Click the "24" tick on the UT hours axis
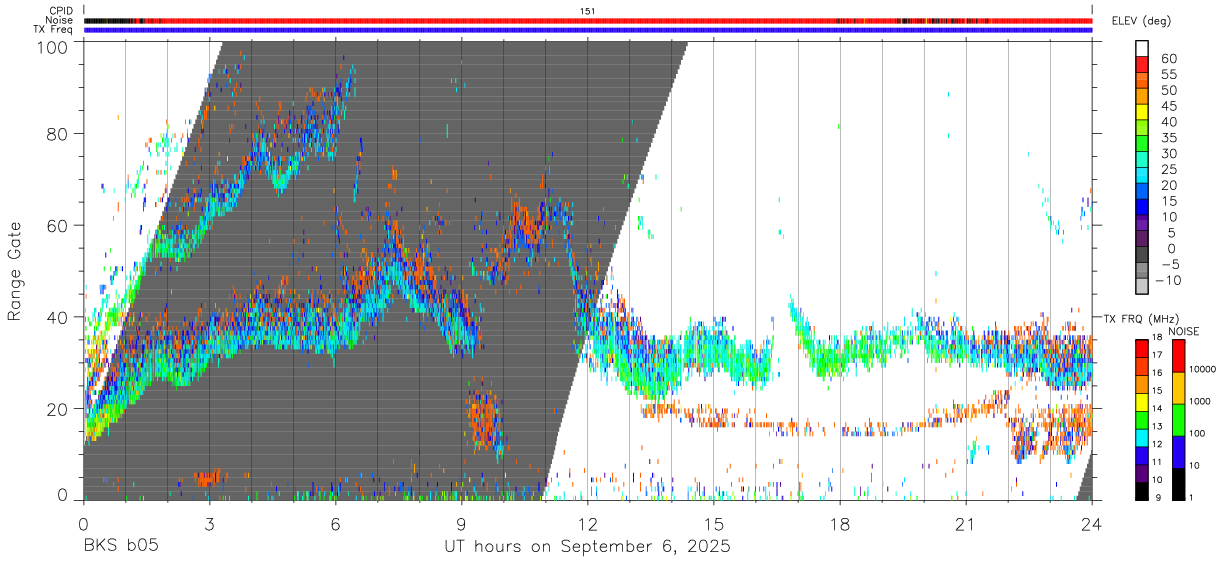The height and width of the screenshot is (567, 1228). point(1092,523)
